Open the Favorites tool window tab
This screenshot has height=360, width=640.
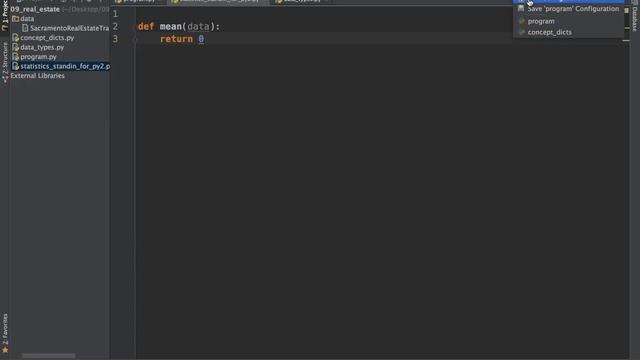tap(5, 333)
